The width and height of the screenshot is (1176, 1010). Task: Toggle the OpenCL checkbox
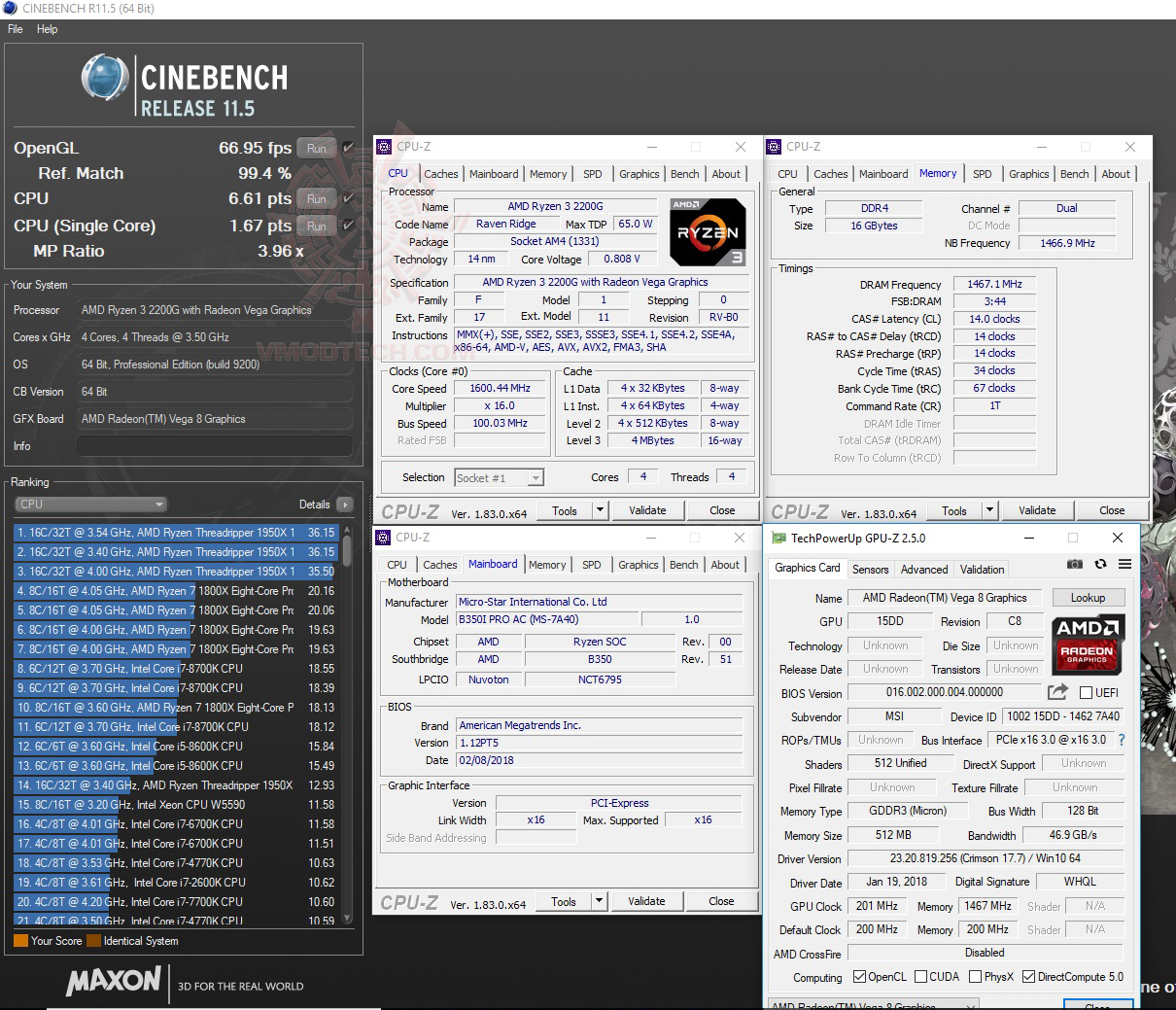coord(859,977)
